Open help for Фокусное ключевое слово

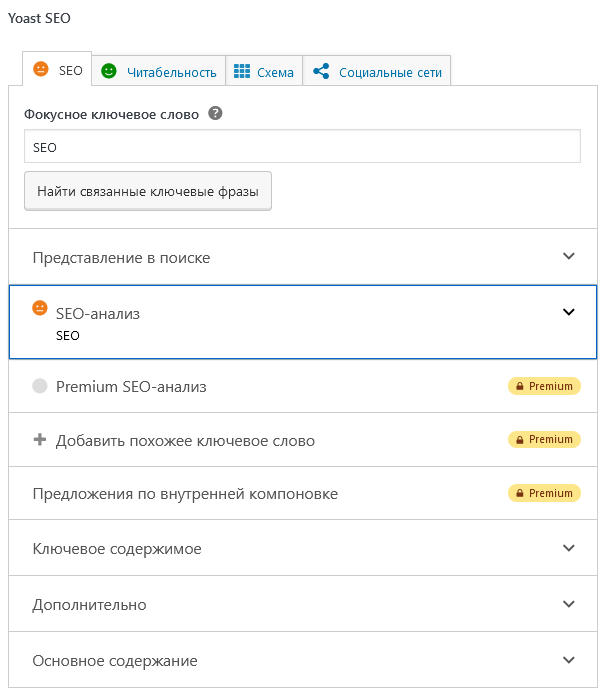click(215, 113)
